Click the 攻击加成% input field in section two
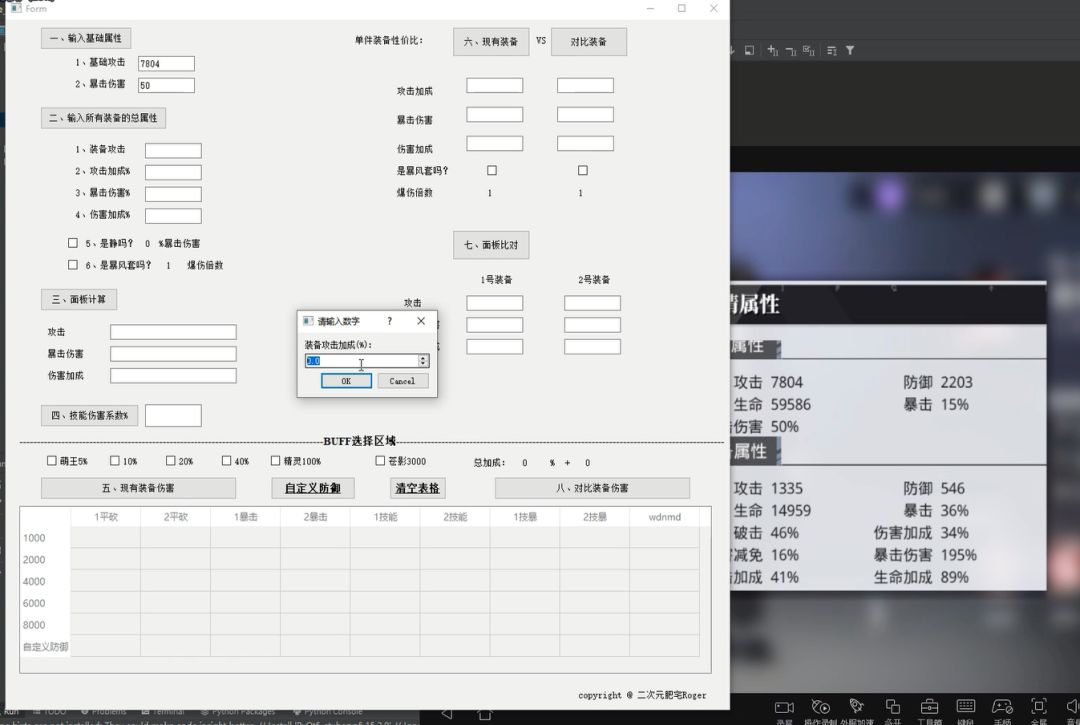The image size is (1080, 725). 173,172
